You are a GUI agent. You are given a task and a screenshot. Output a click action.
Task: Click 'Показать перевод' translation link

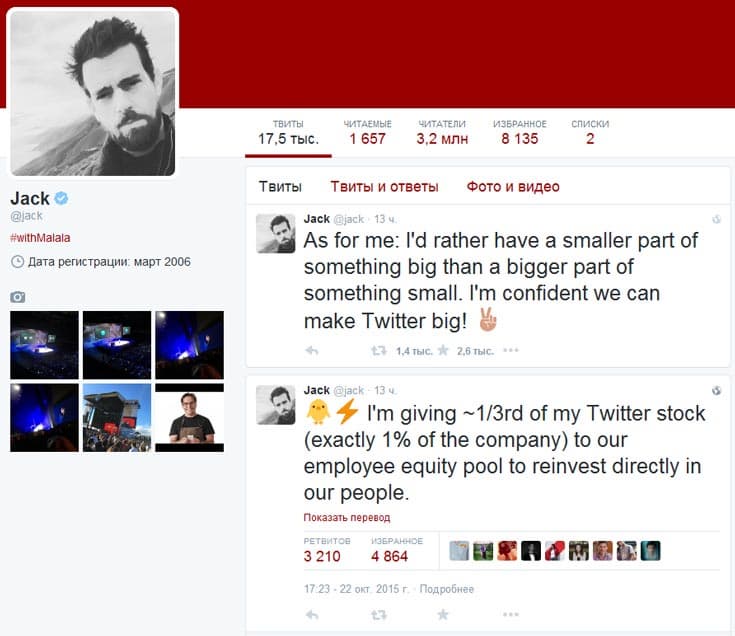pos(347,518)
